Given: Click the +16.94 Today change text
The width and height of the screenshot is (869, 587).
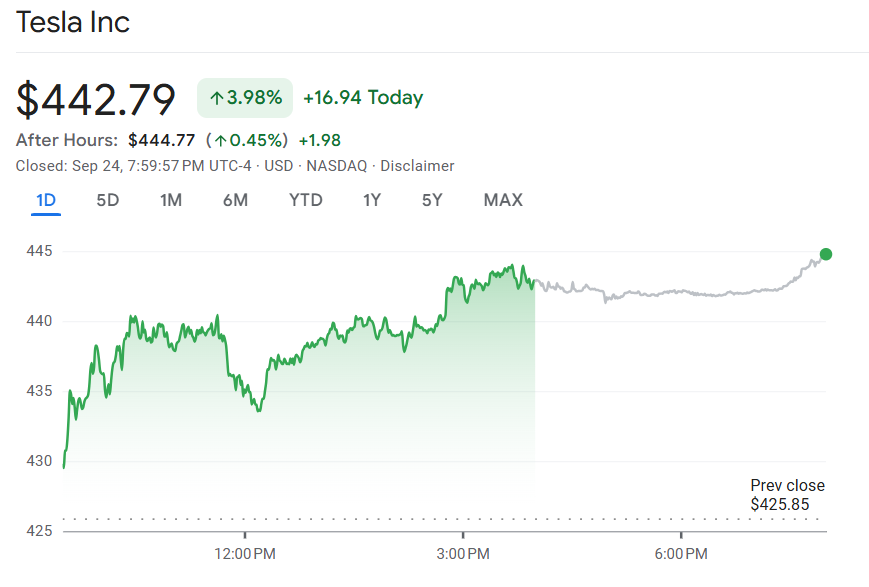Looking at the screenshot, I should (363, 98).
